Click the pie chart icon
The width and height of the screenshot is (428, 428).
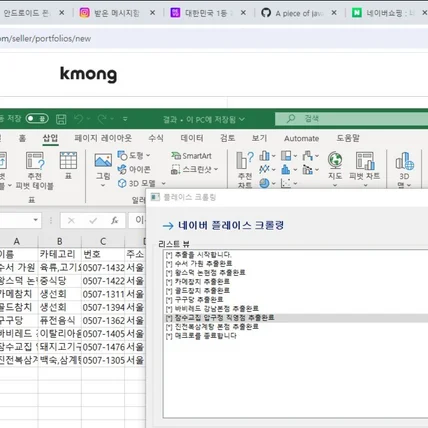(x=264, y=183)
